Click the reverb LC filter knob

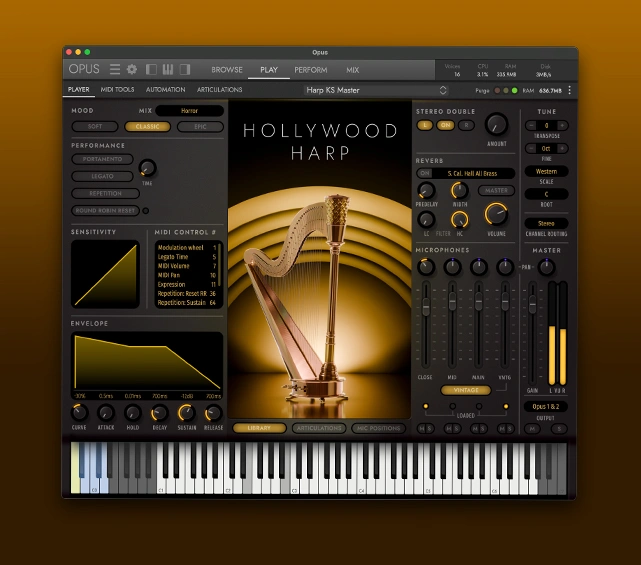(x=426, y=220)
